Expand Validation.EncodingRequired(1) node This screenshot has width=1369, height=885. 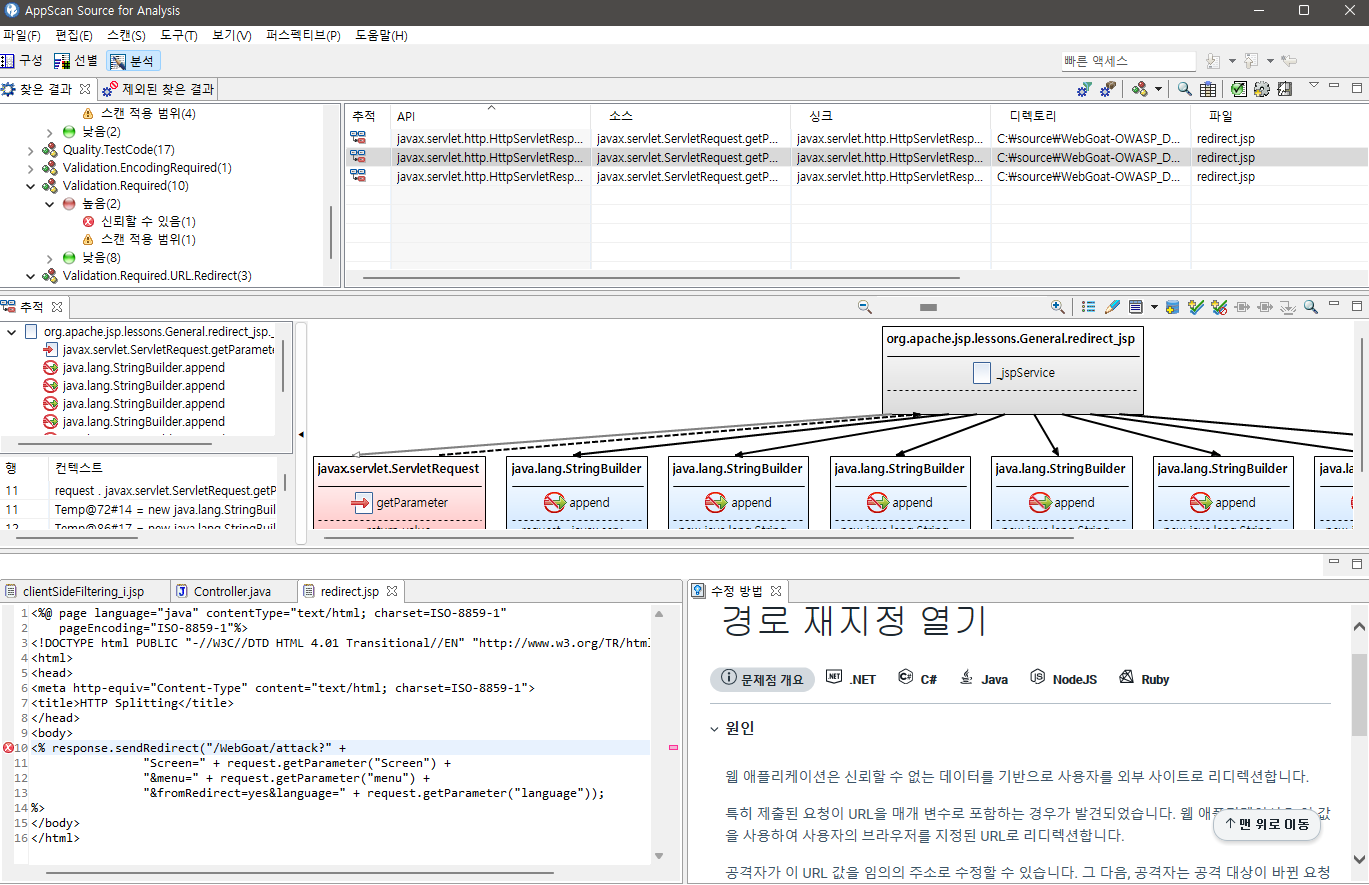[x=31, y=168]
